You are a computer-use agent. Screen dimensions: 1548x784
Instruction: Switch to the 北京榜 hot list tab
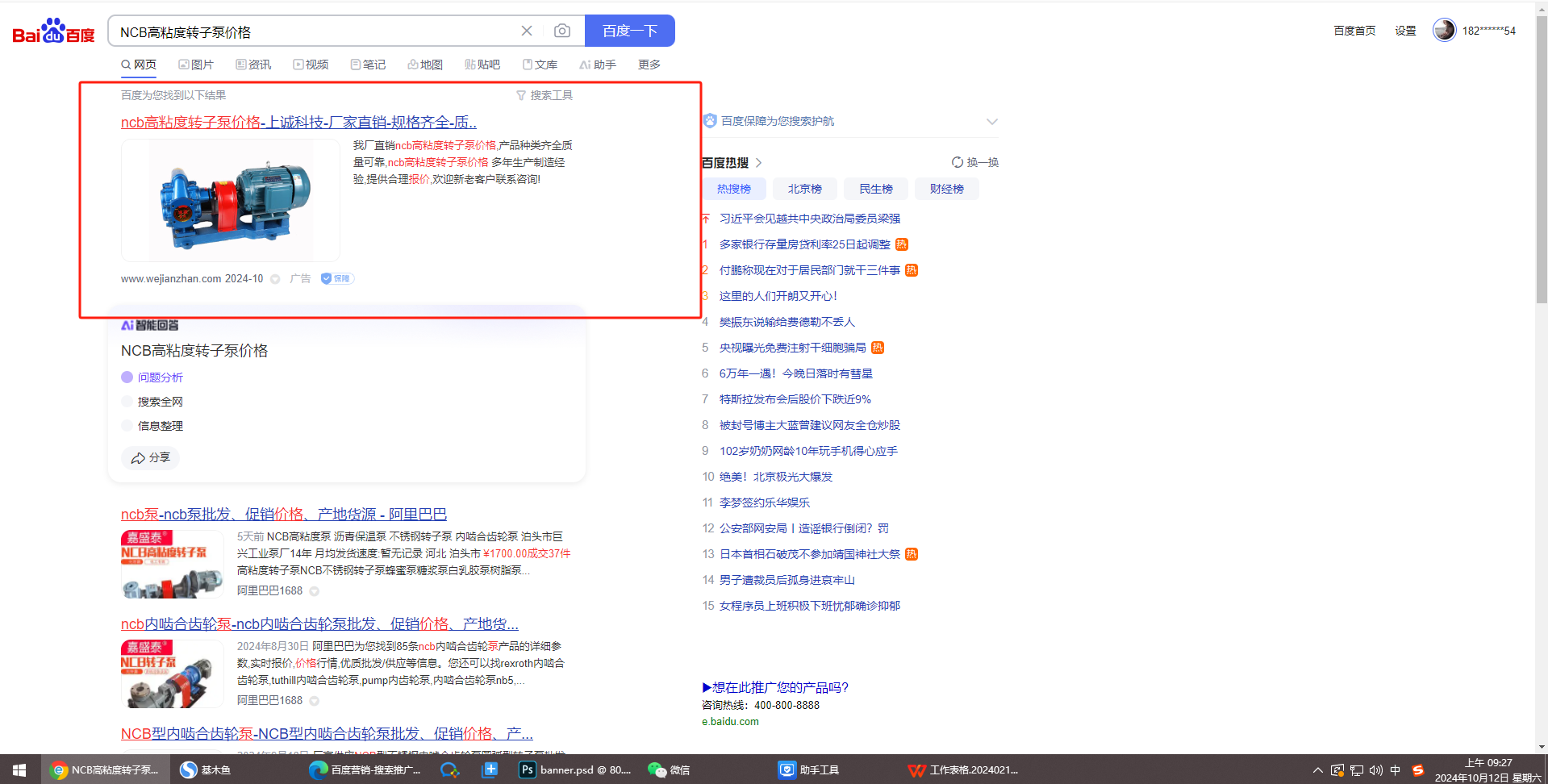coord(804,189)
